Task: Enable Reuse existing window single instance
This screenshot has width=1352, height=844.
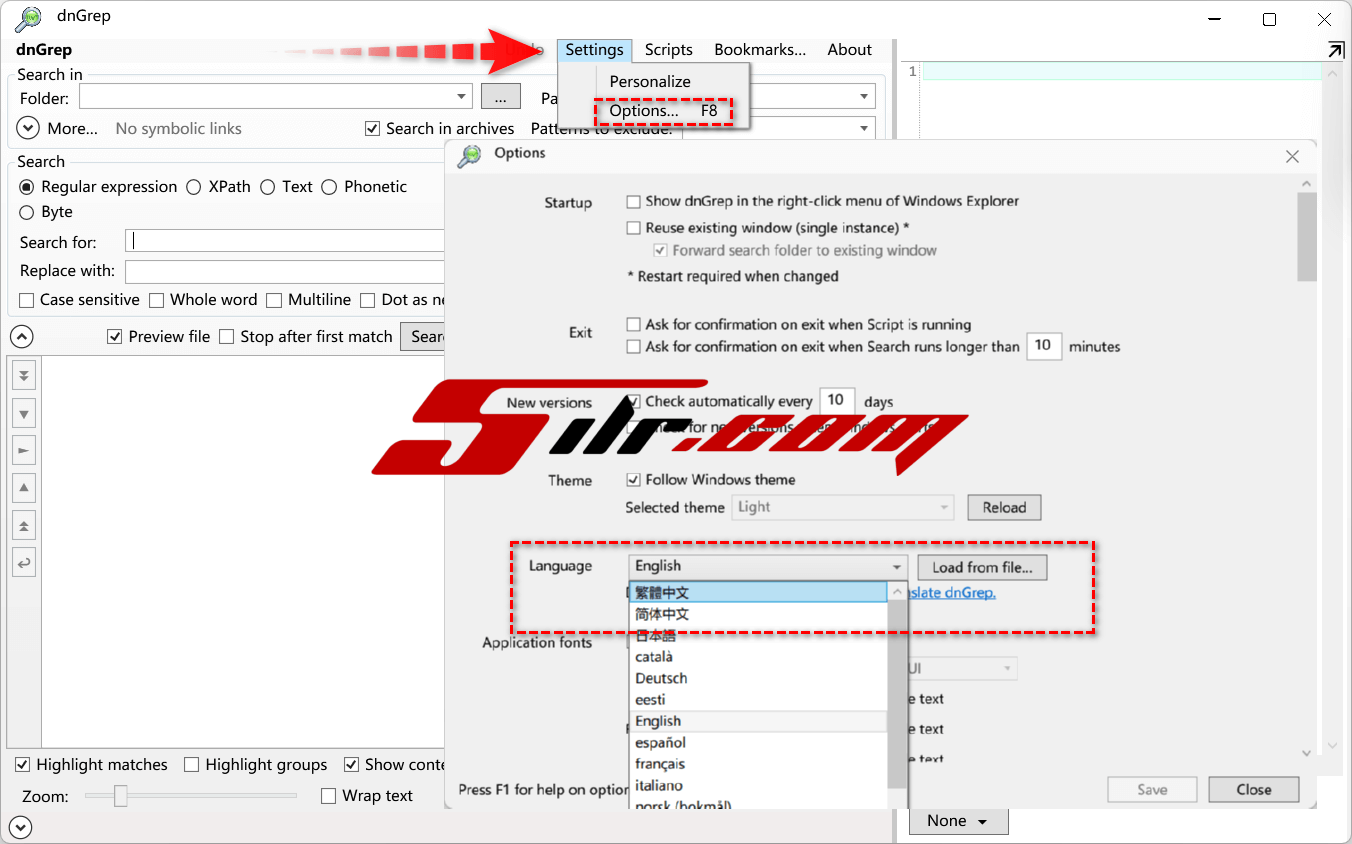Action: (x=633, y=228)
